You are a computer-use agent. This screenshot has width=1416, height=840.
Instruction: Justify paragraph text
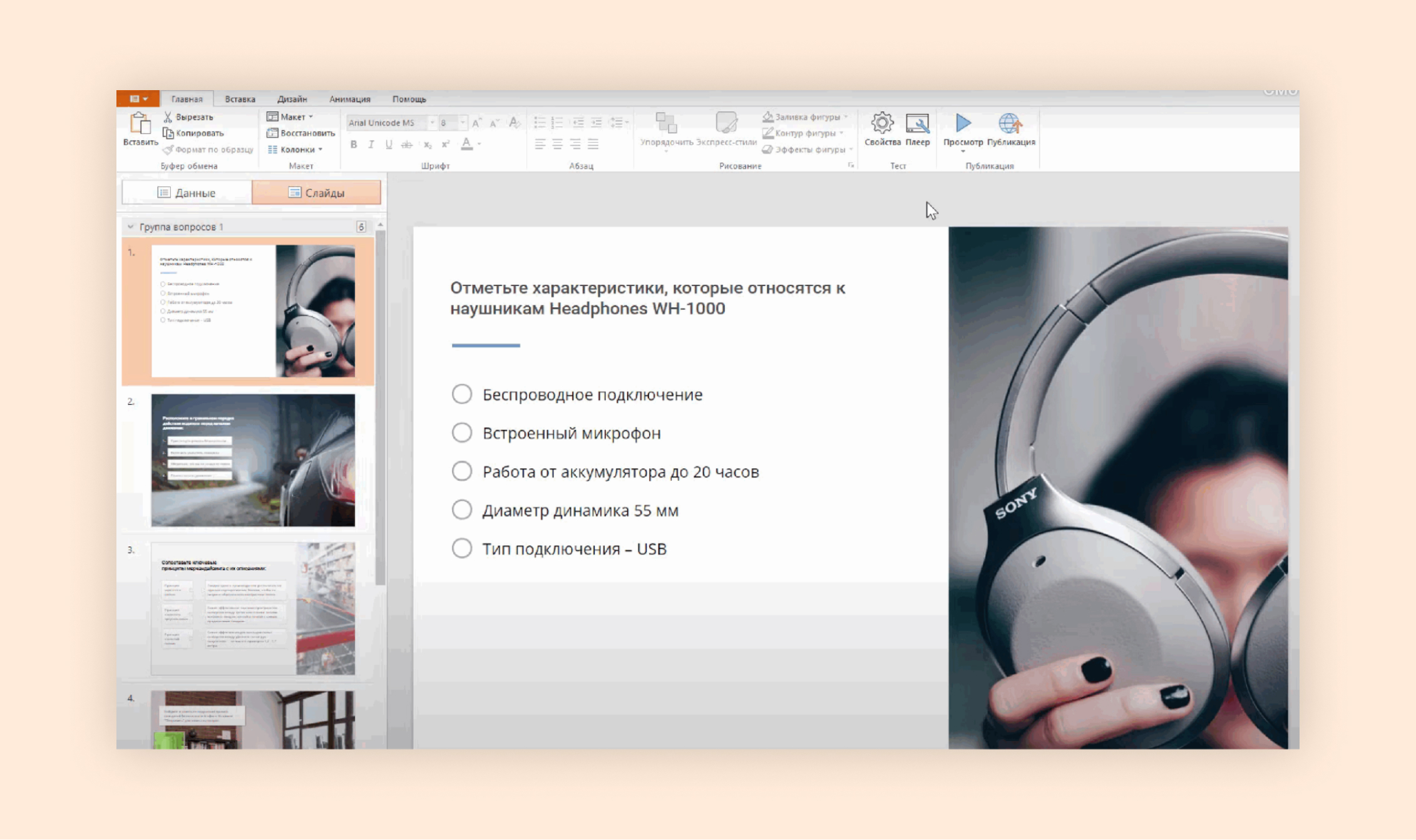click(593, 145)
